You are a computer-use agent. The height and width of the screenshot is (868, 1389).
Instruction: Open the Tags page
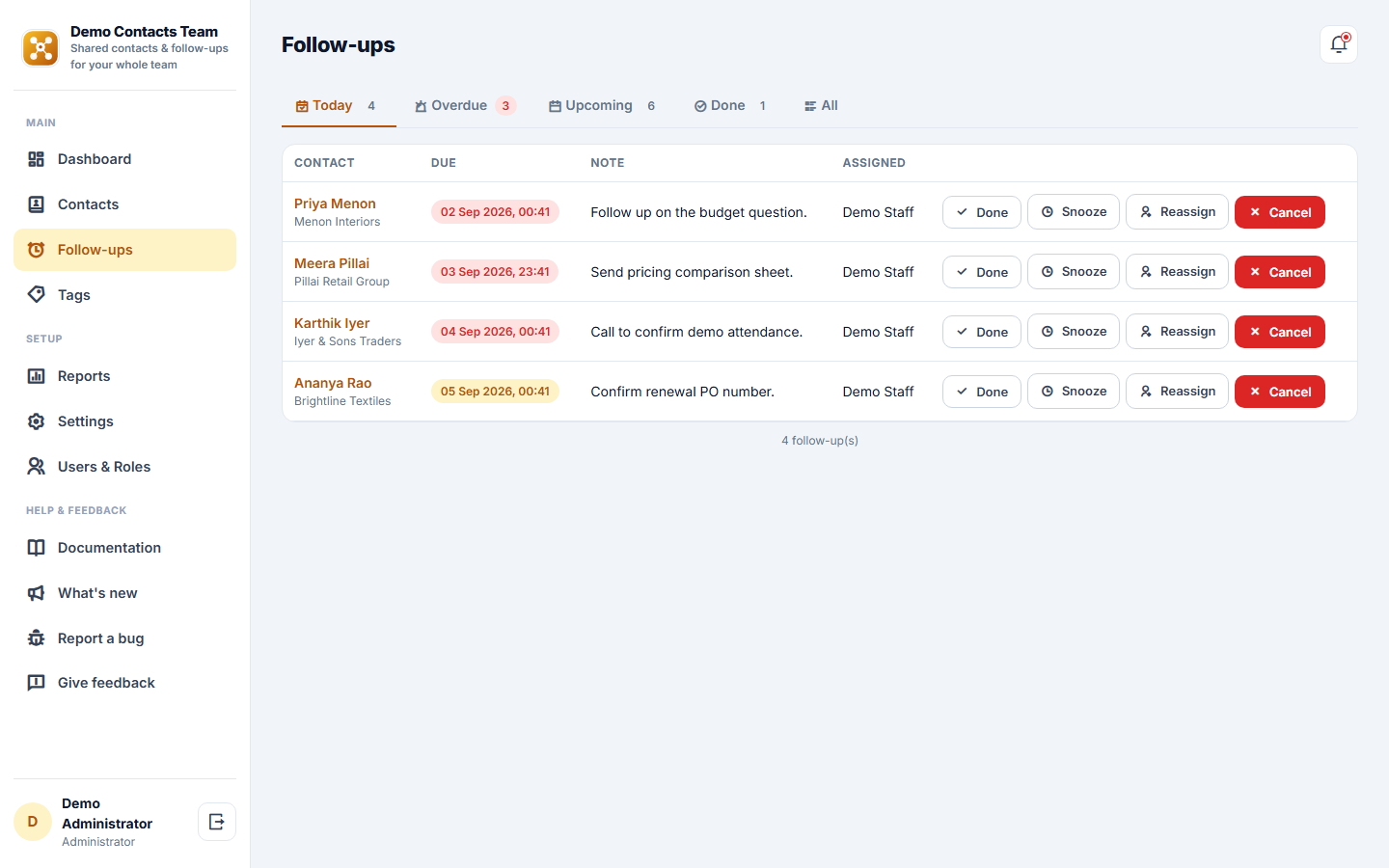pos(124,295)
